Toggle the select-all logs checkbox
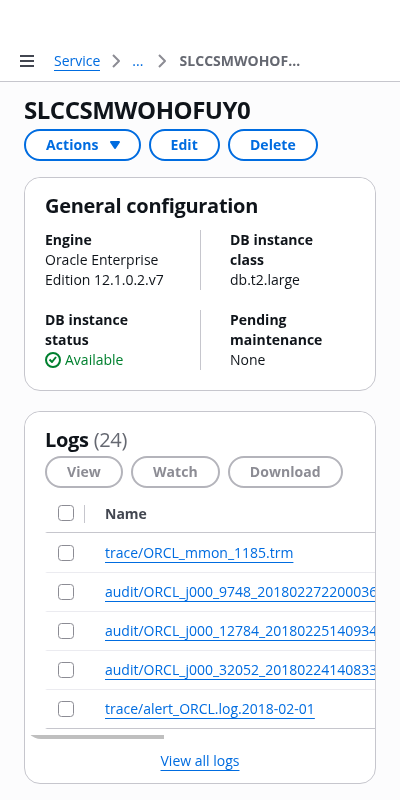The height and width of the screenshot is (800, 400). tap(66, 513)
